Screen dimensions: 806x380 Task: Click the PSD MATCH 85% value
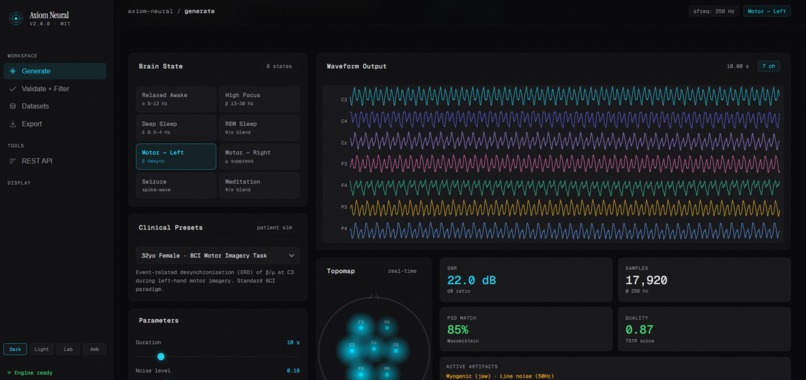[x=457, y=330]
